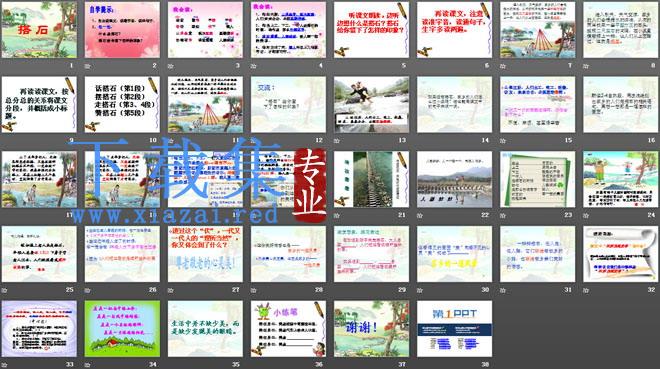Click the star icon beneath slide 26
Viewport: 660px width, 369px height.
coord(88,290)
